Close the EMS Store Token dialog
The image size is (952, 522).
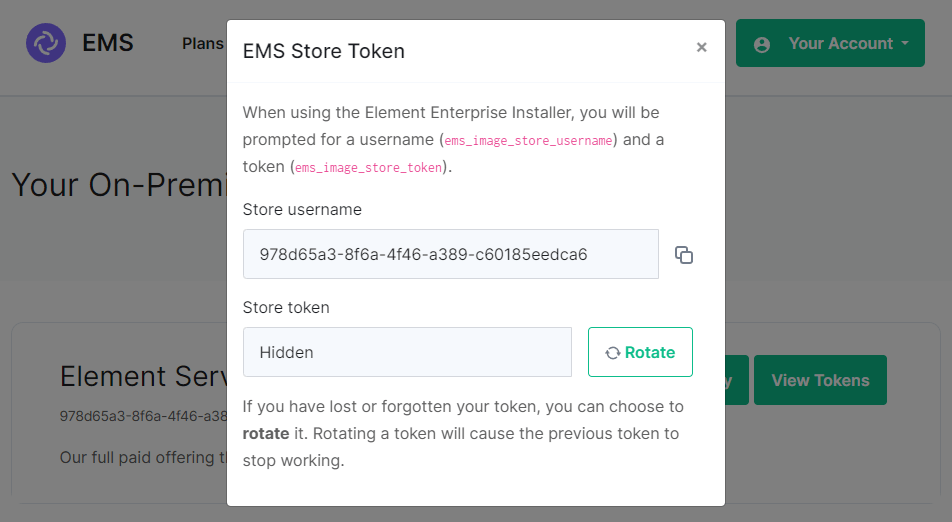[x=701, y=47]
